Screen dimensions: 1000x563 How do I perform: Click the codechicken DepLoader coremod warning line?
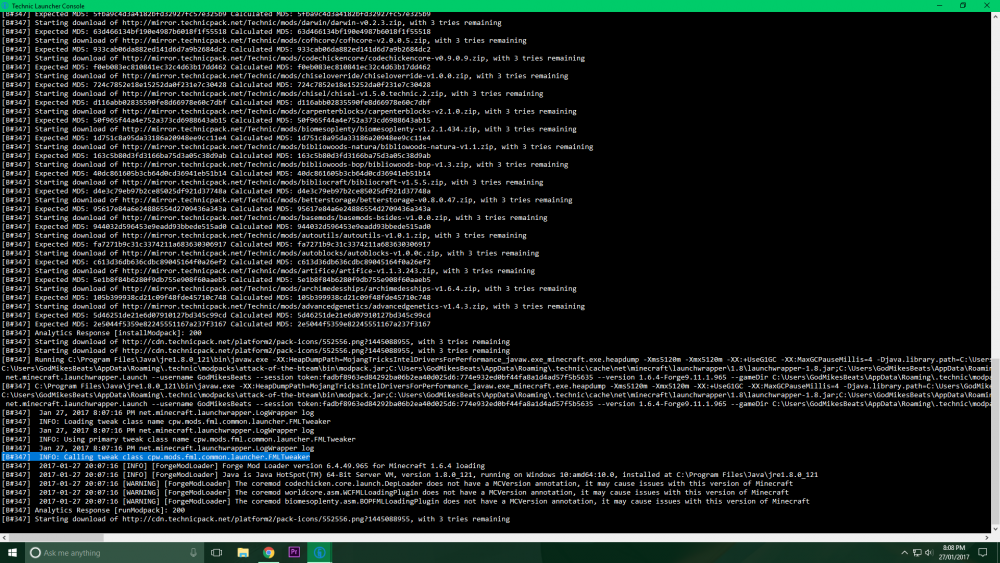[397, 484]
